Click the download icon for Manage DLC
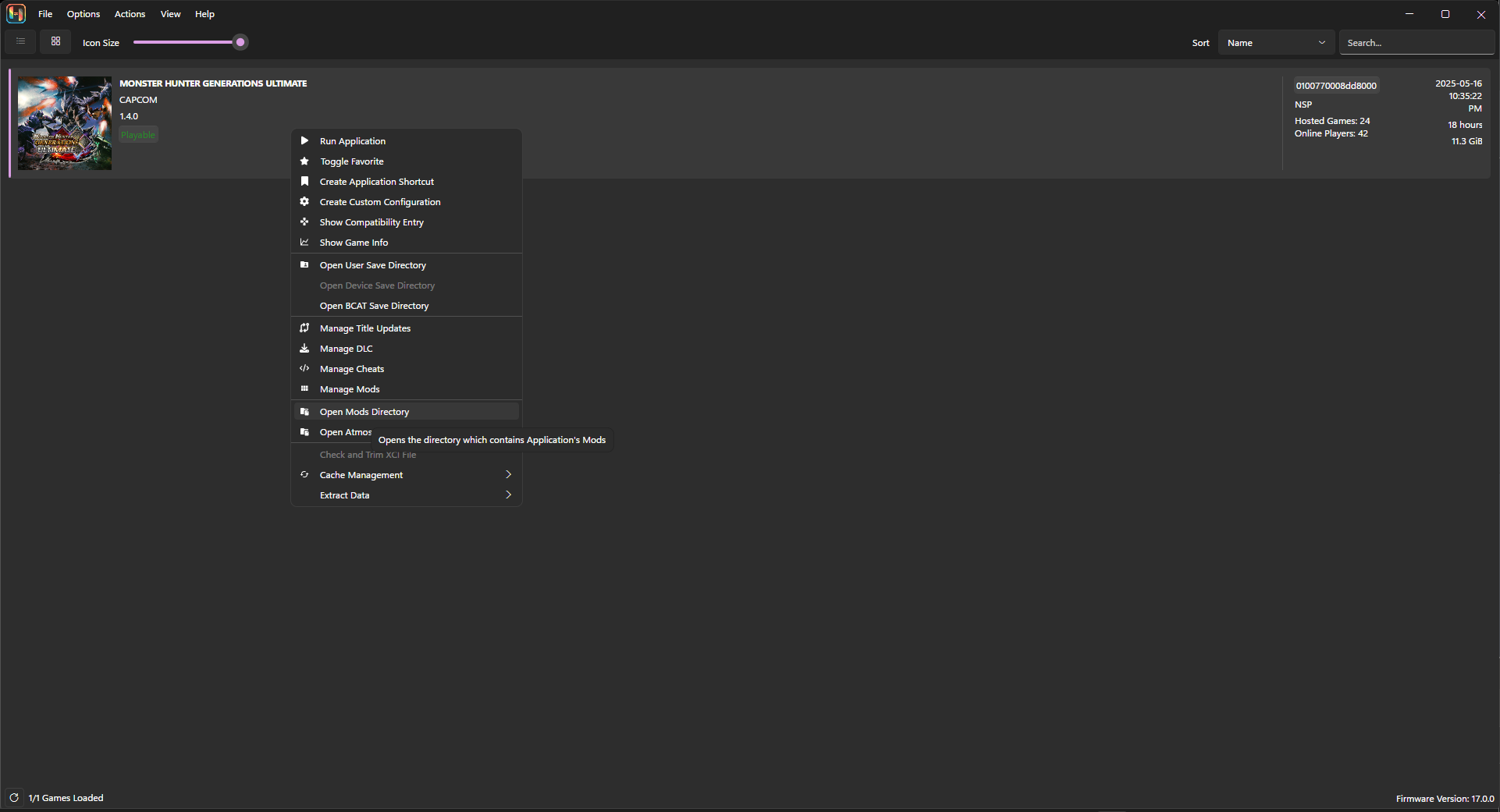Viewport: 1500px width, 812px height. coord(304,349)
